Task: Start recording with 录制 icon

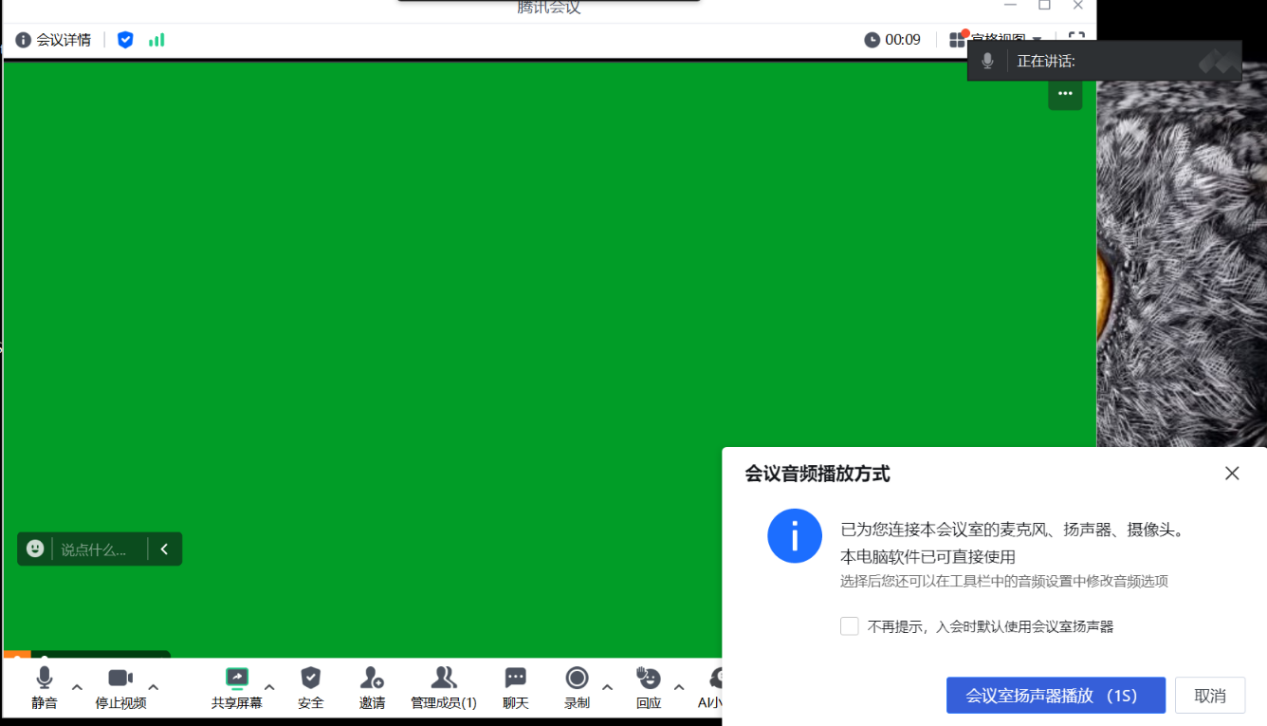Action: click(x=577, y=687)
